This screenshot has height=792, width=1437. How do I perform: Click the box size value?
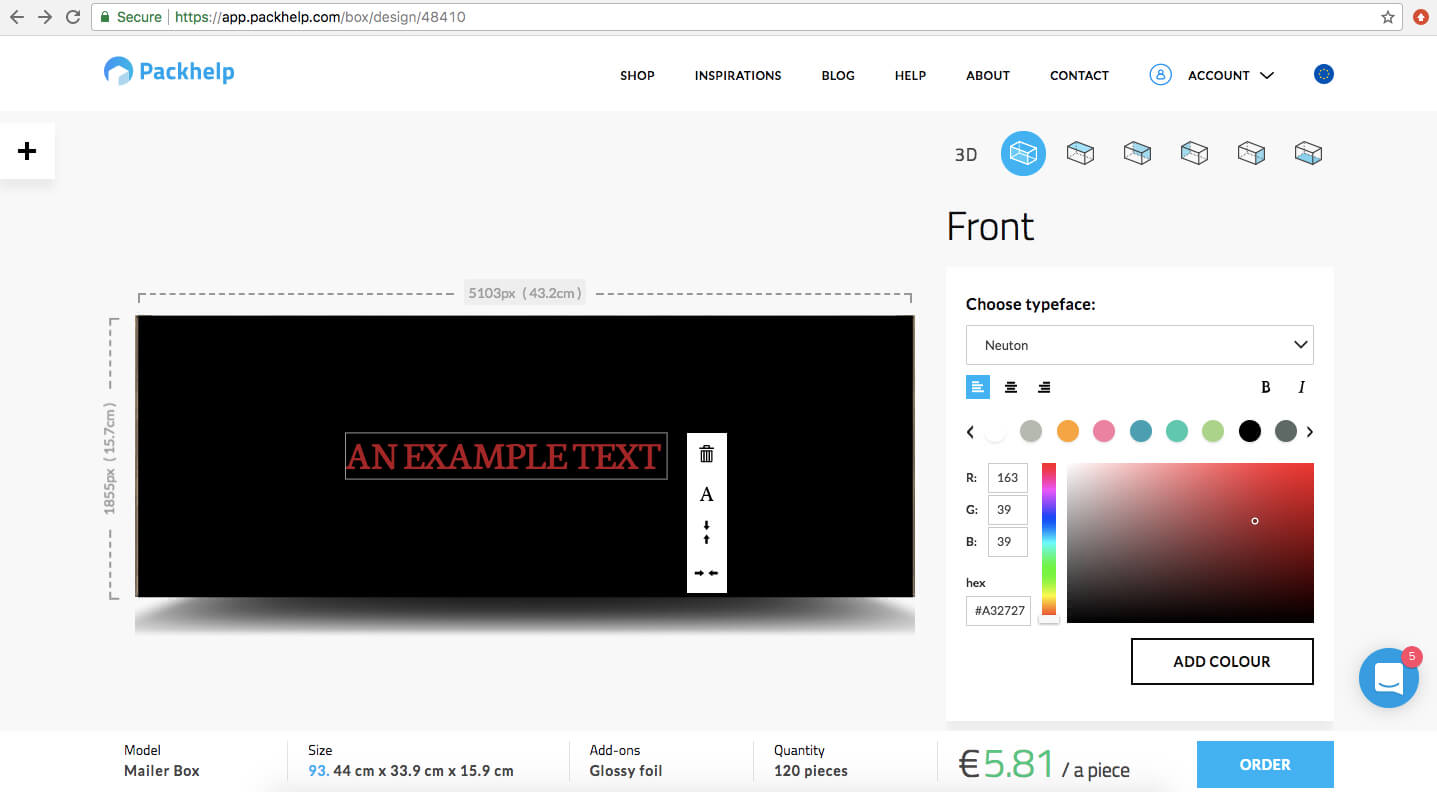pyautogui.click(x=411, y=771)
